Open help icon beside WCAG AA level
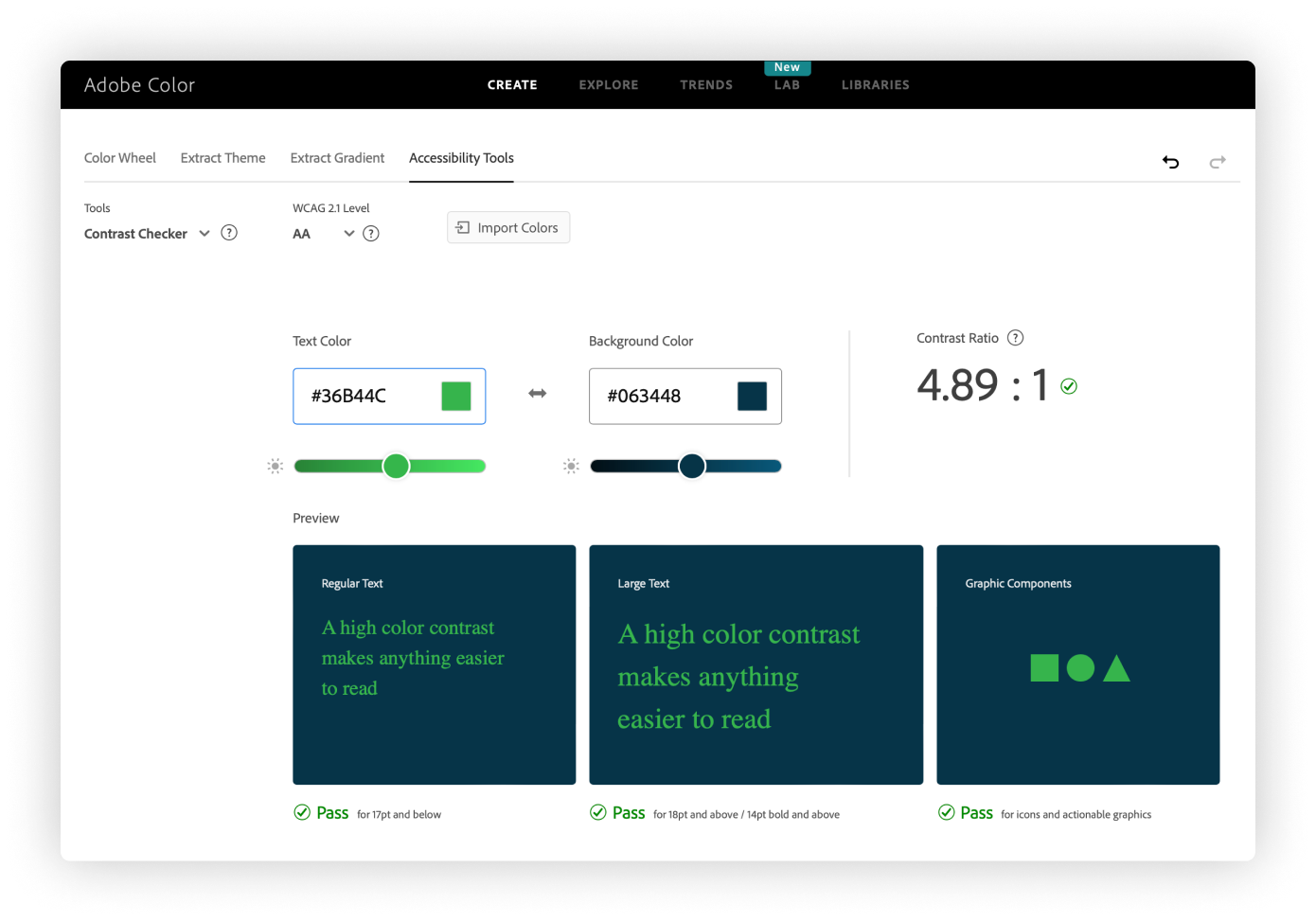 (371, 234)
